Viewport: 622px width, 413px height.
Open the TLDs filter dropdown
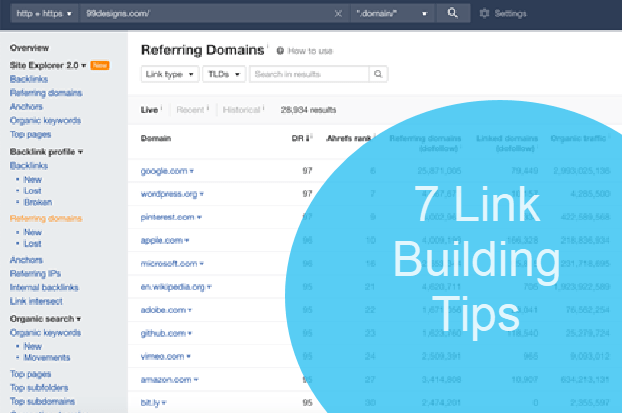224,74
